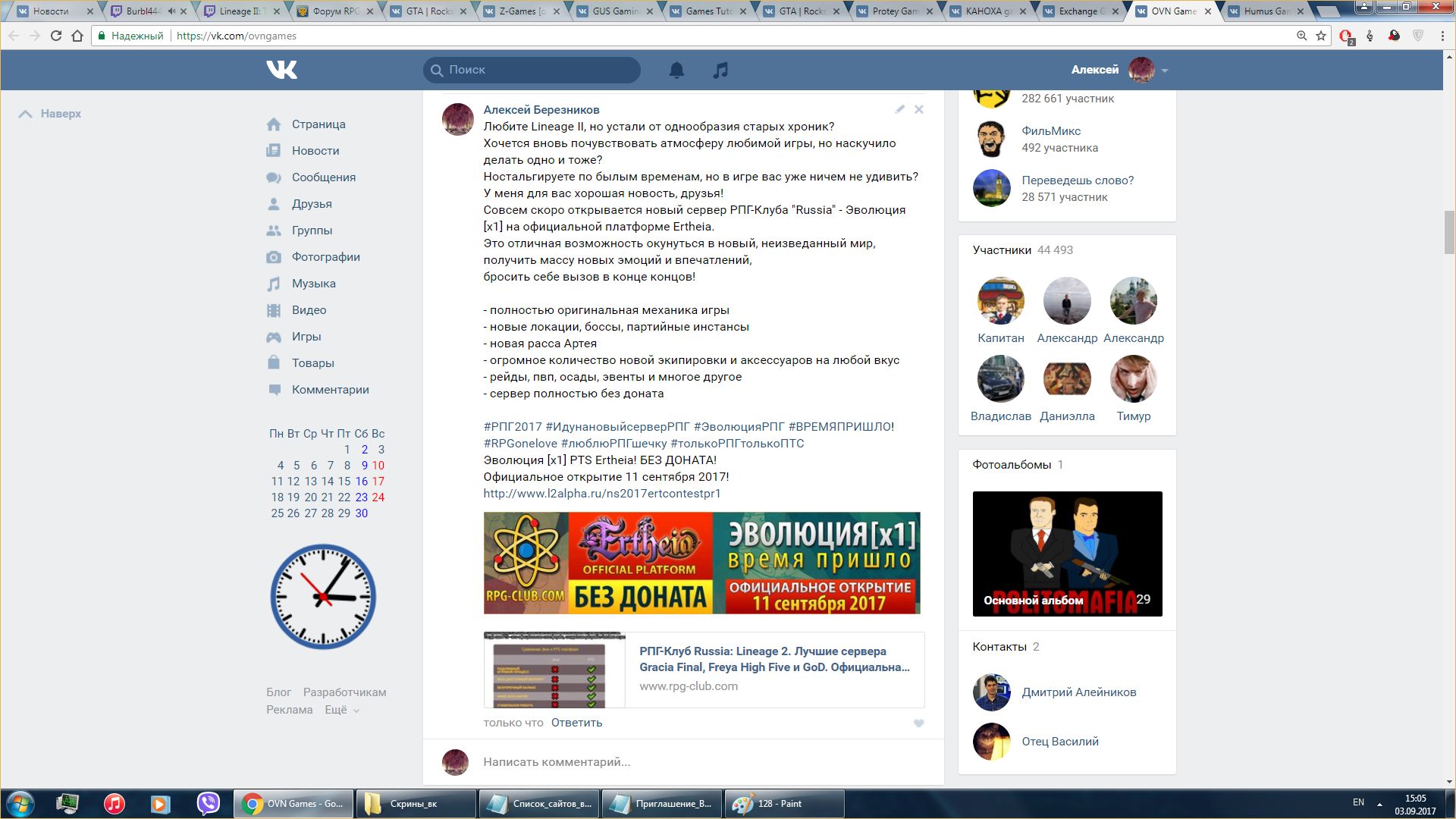The width and height of the screenshot is (1456, 819).
Task: Like the comment with heart icon
Action: (918, 723)
